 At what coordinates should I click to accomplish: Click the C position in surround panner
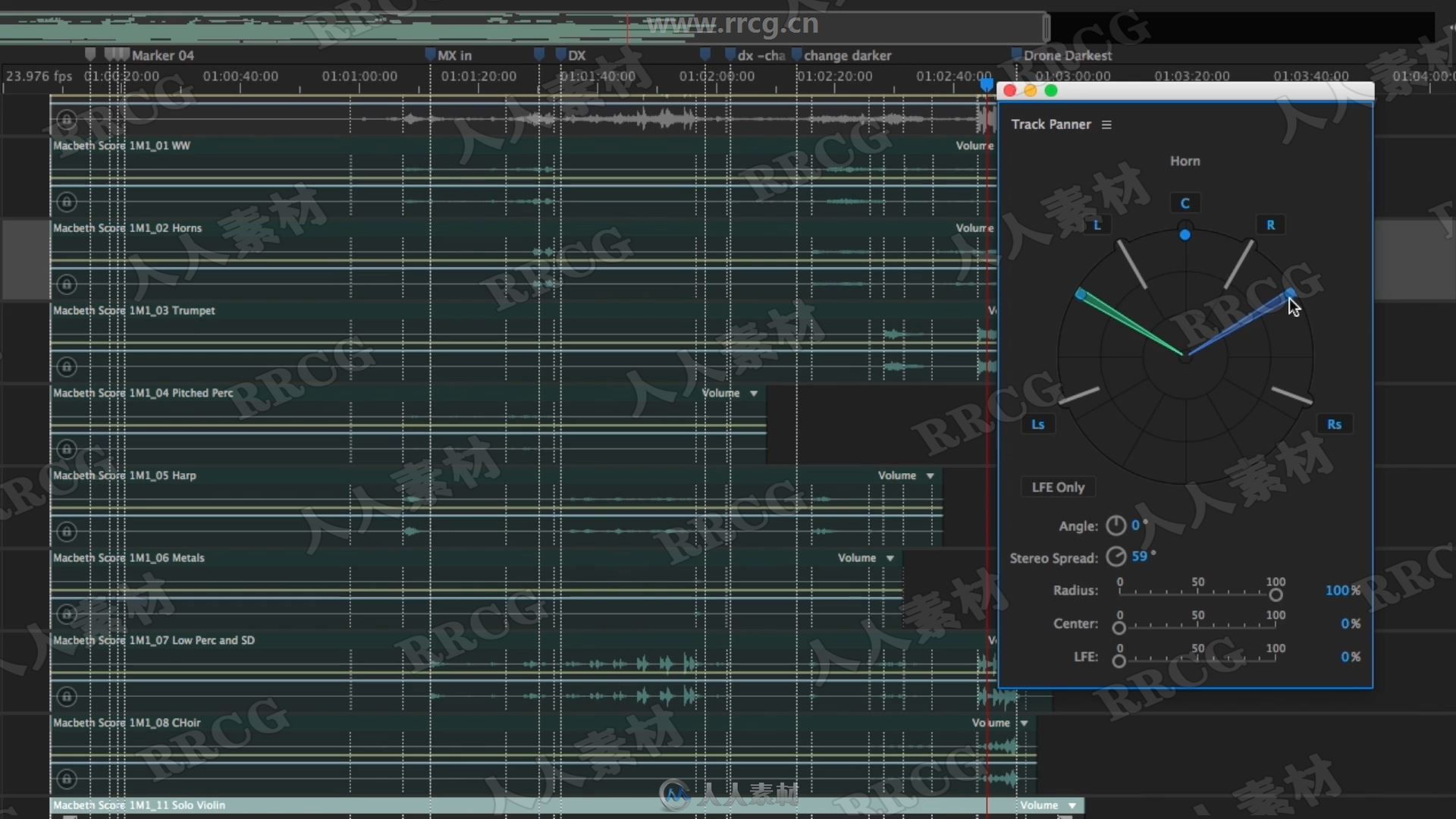pos(1185,203)
